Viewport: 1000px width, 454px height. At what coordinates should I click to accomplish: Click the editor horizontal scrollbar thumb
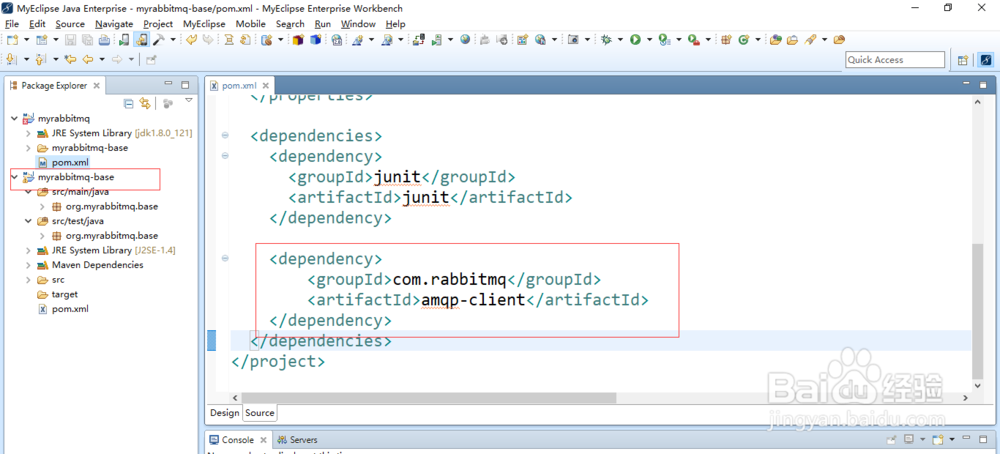tap(429, 397)
